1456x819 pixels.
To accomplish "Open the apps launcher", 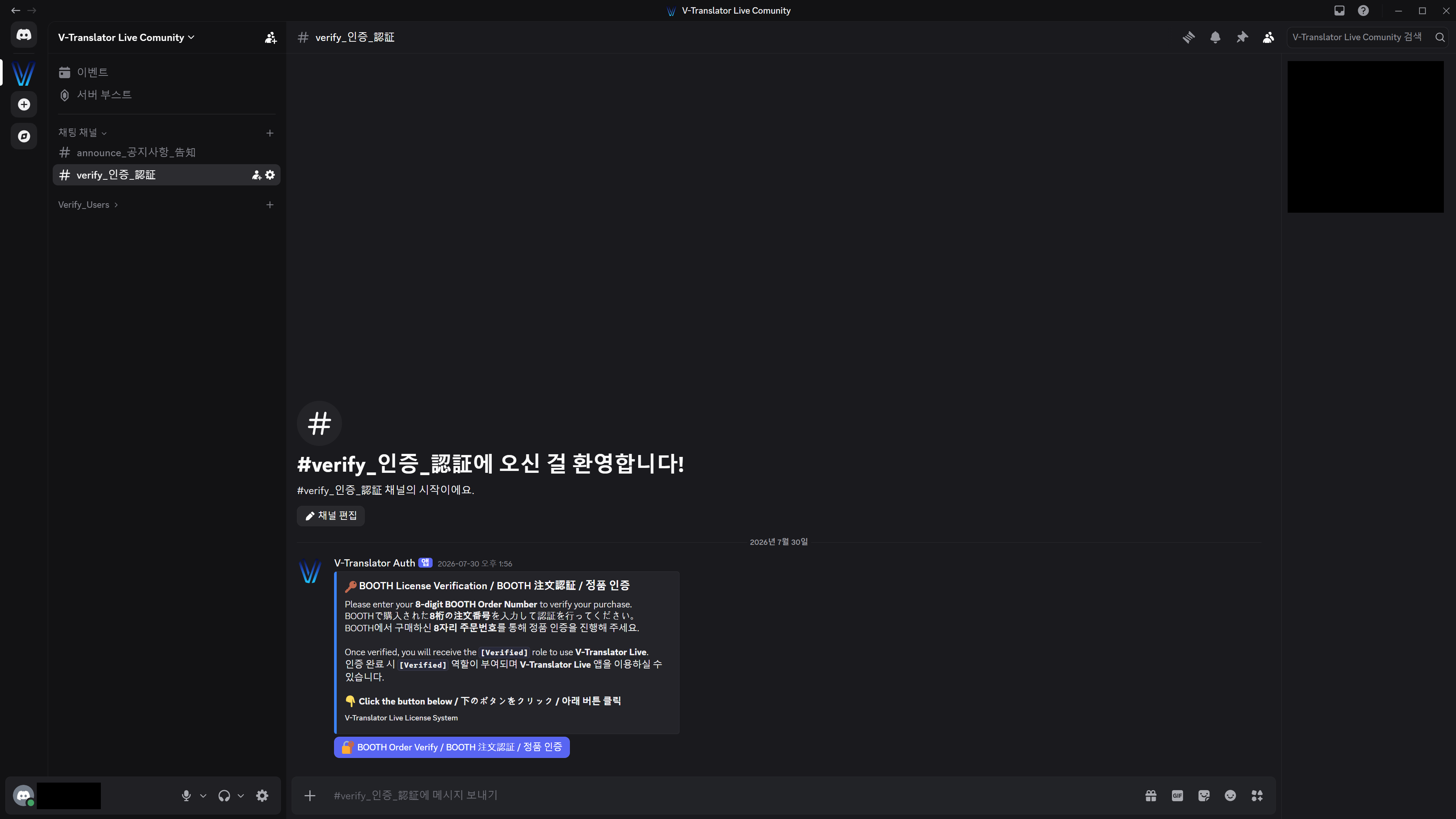I will [x=1257, y=796].
